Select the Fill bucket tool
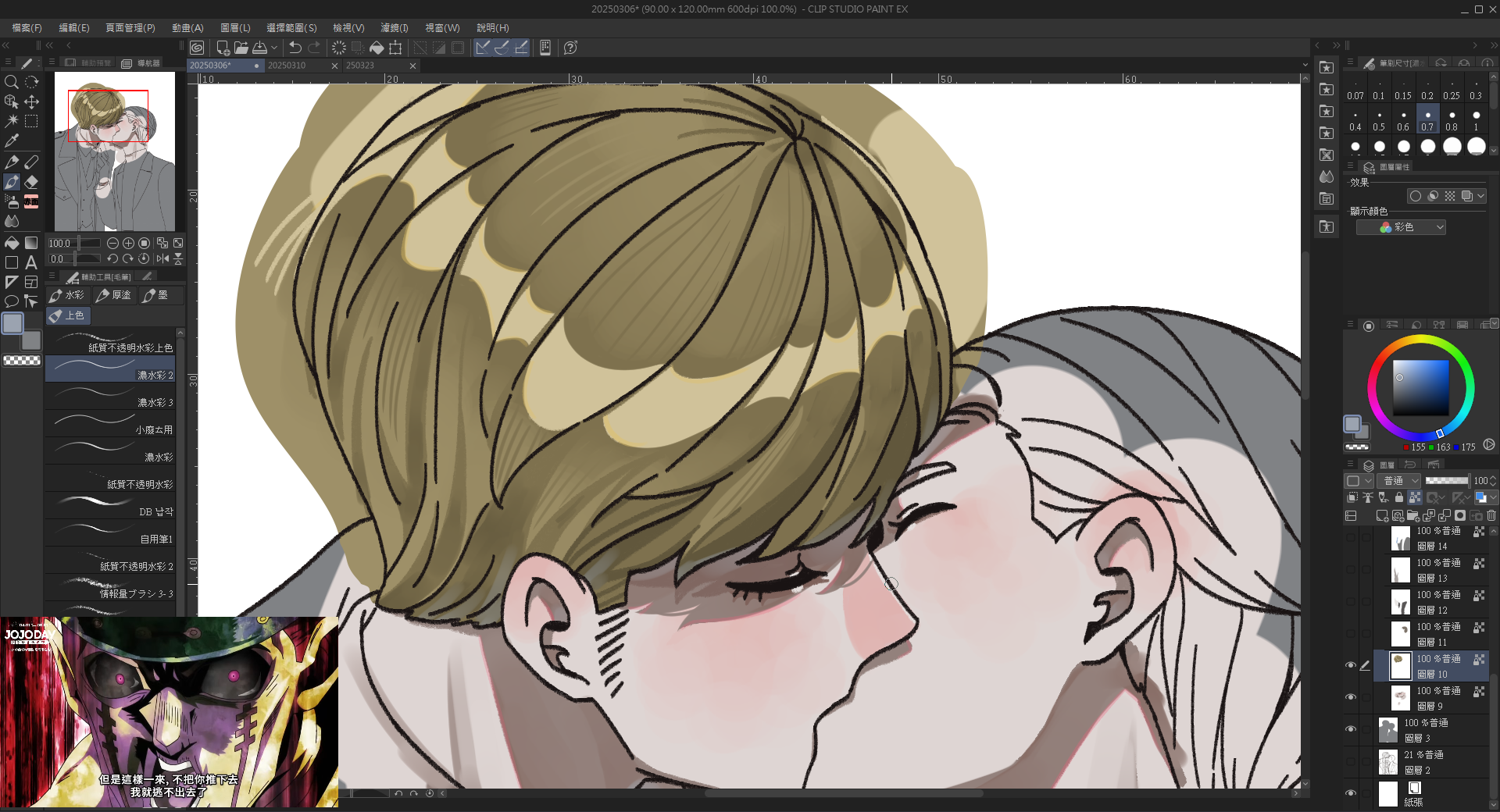1500x812 pixels. 12,243
